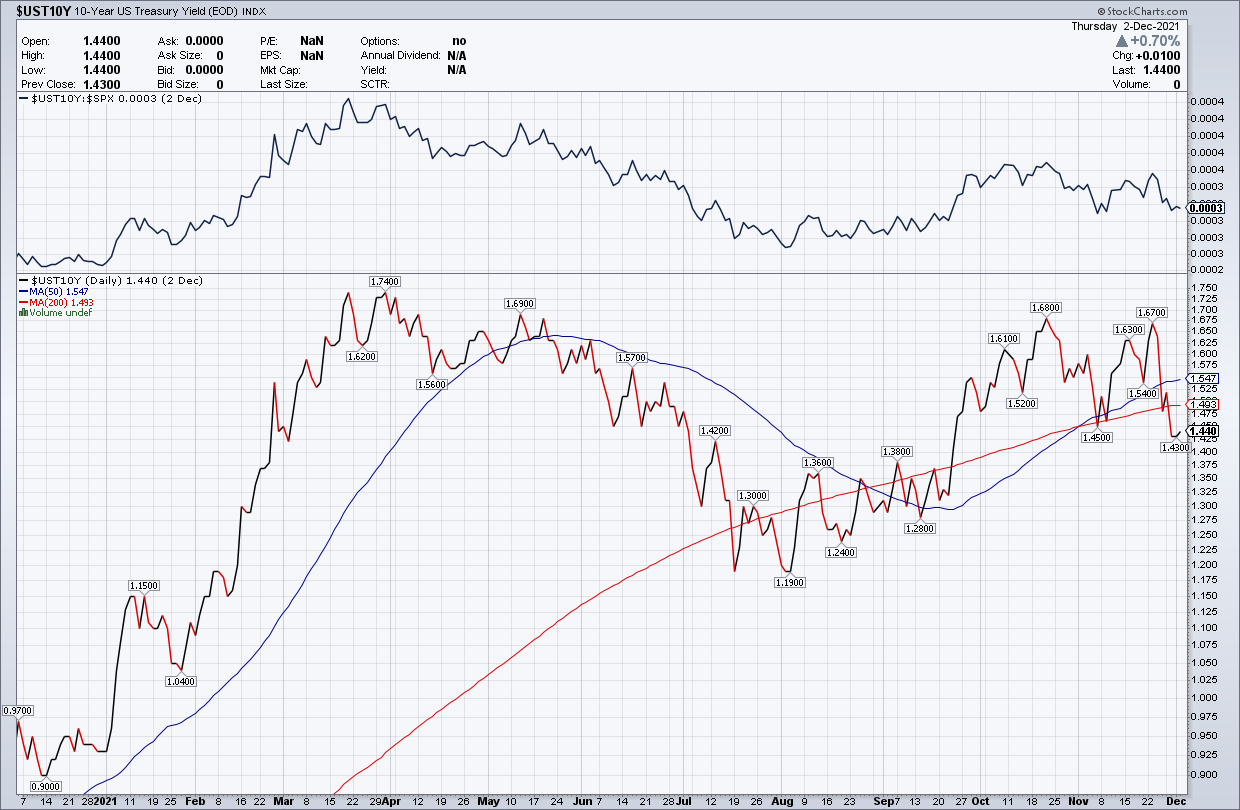Click the Options value 'no'
The width and height of the screenshot is (1240, 810).
pos(459,41)
